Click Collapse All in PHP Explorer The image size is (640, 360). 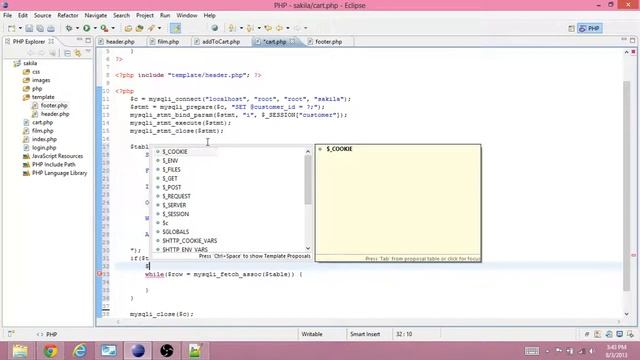(67, 53)
